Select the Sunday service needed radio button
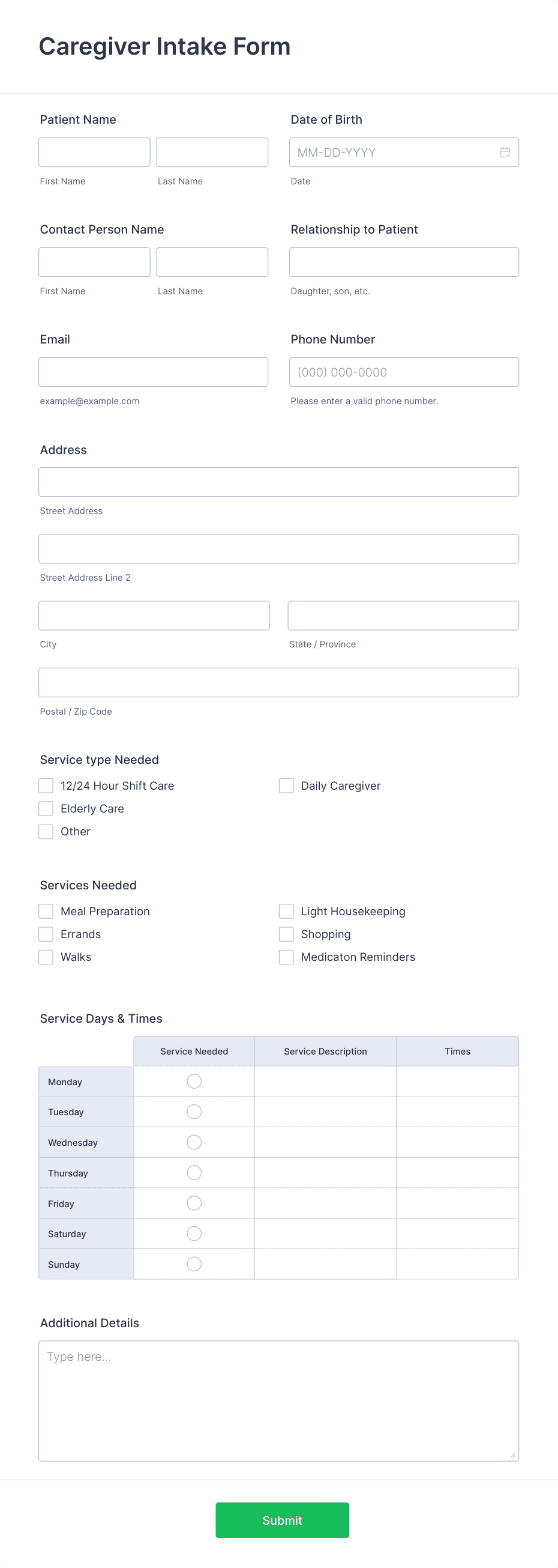This screenshot has width=558, height=1568. [x=193, y=1264]
